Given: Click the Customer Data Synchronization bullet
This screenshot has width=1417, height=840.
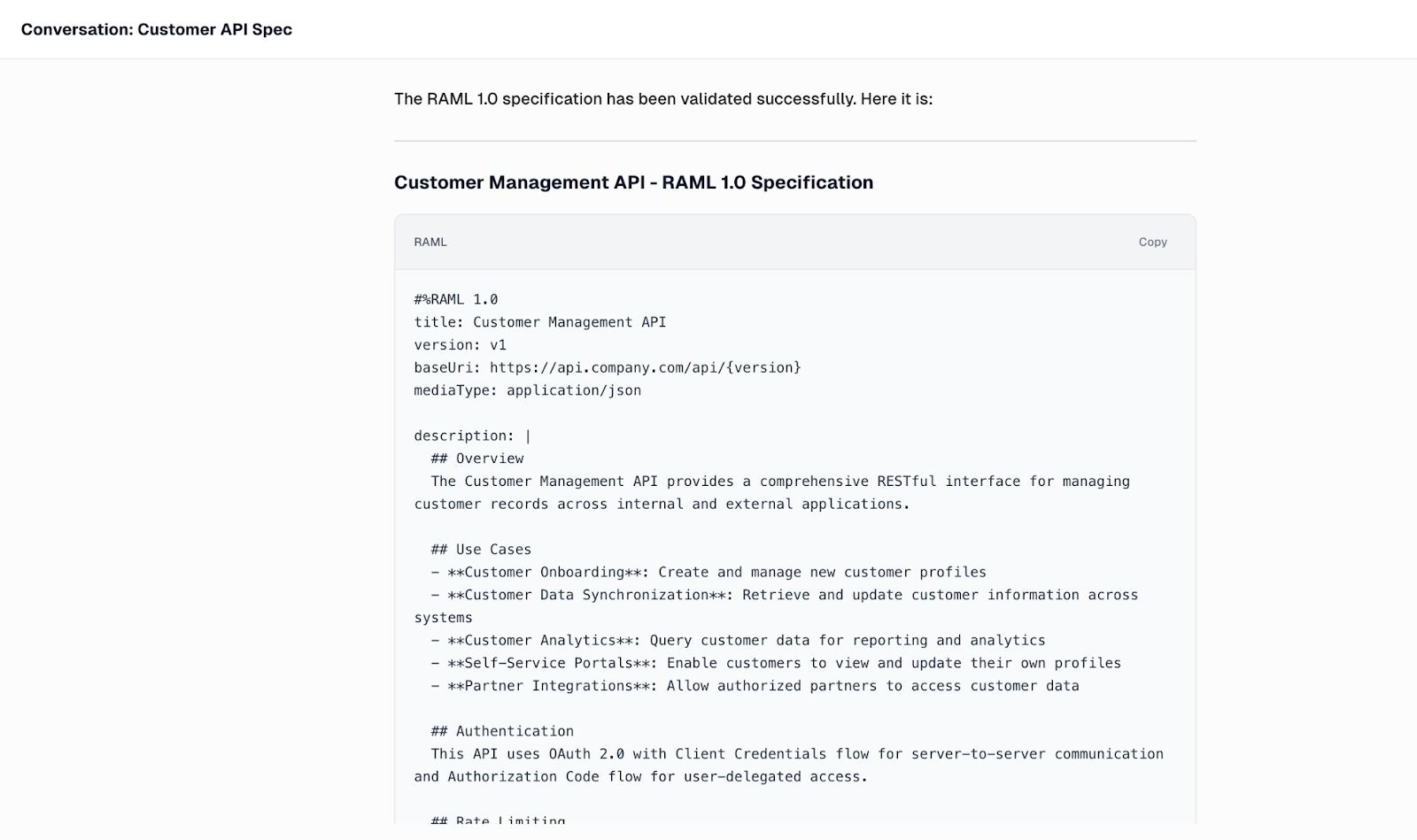Looking at the screenshot, I should [784, 594].
